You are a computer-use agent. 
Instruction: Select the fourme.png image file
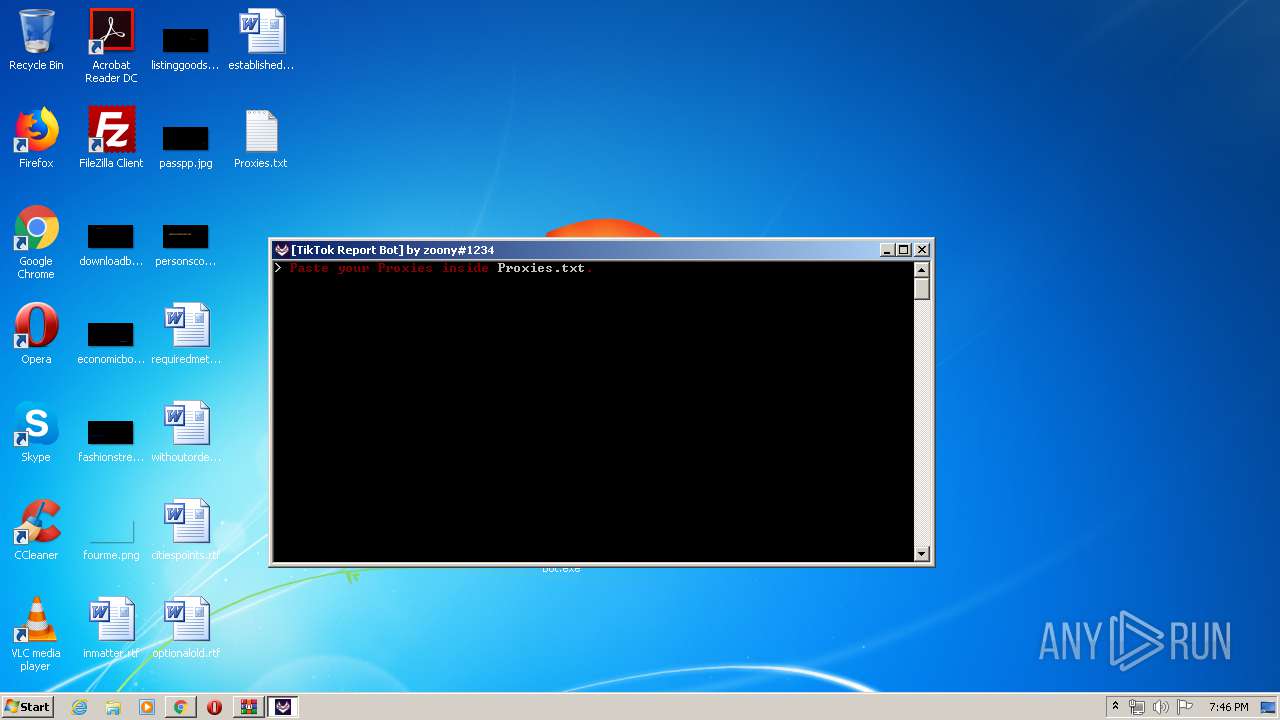click(x=111, y=538)
